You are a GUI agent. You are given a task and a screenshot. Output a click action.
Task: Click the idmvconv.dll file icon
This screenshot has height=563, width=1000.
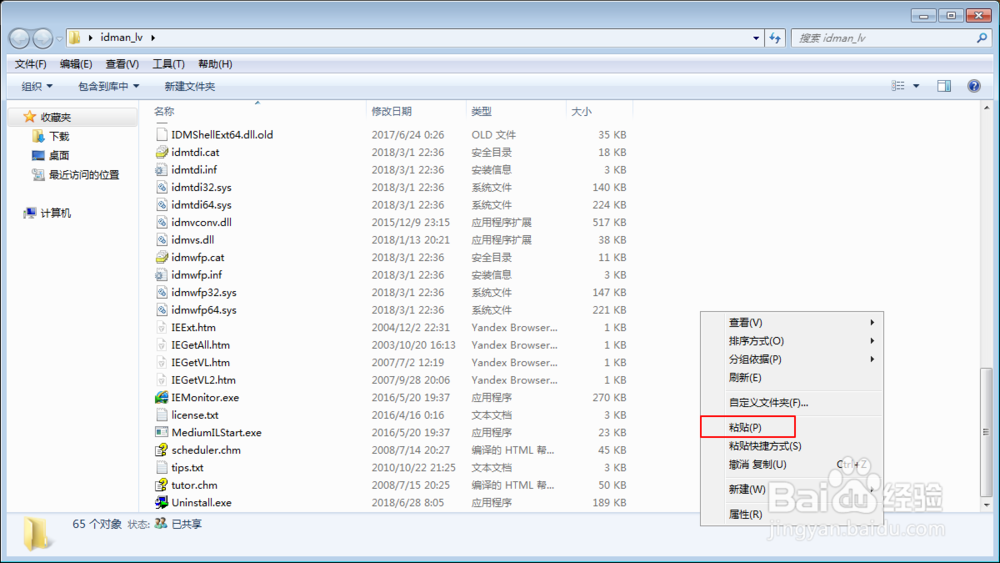tap(162, 223)
